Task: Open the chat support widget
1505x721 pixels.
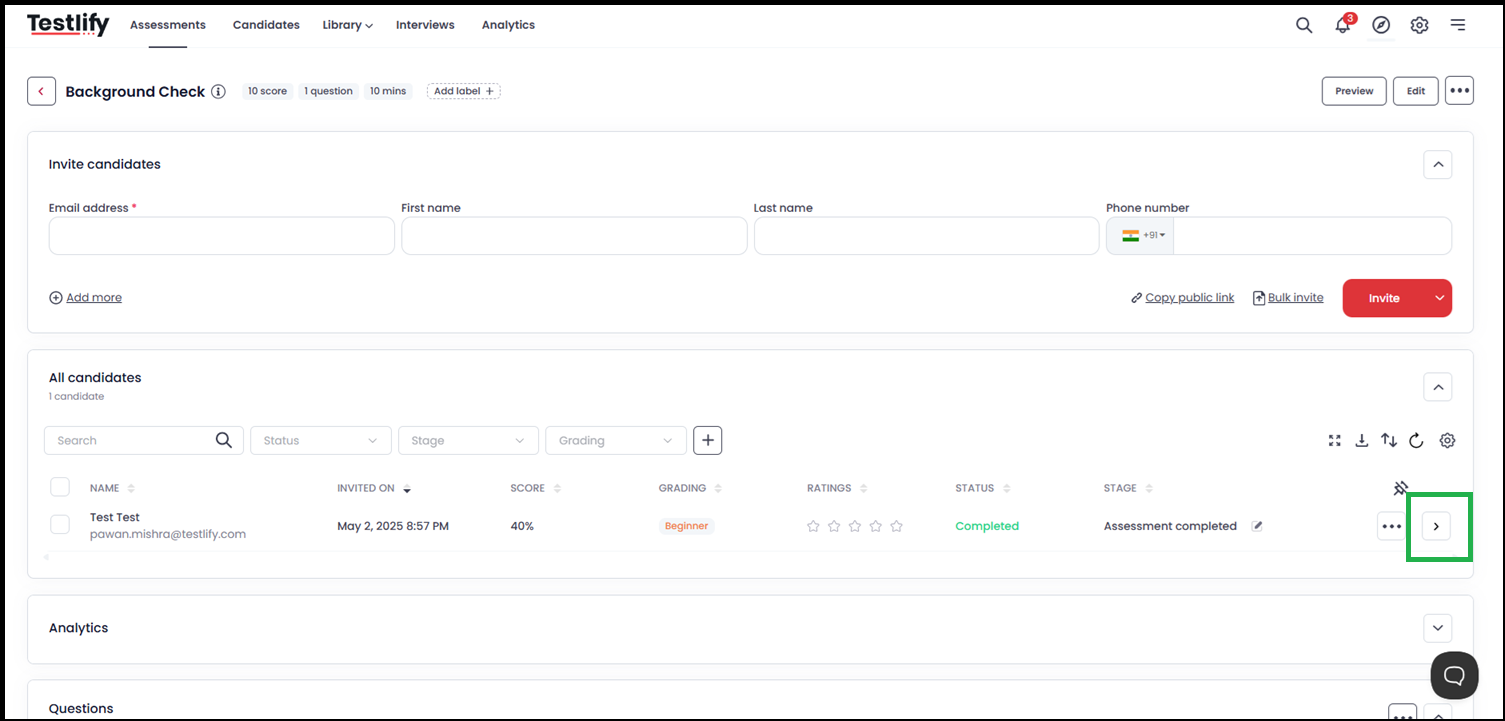Action: point(1454,675)
